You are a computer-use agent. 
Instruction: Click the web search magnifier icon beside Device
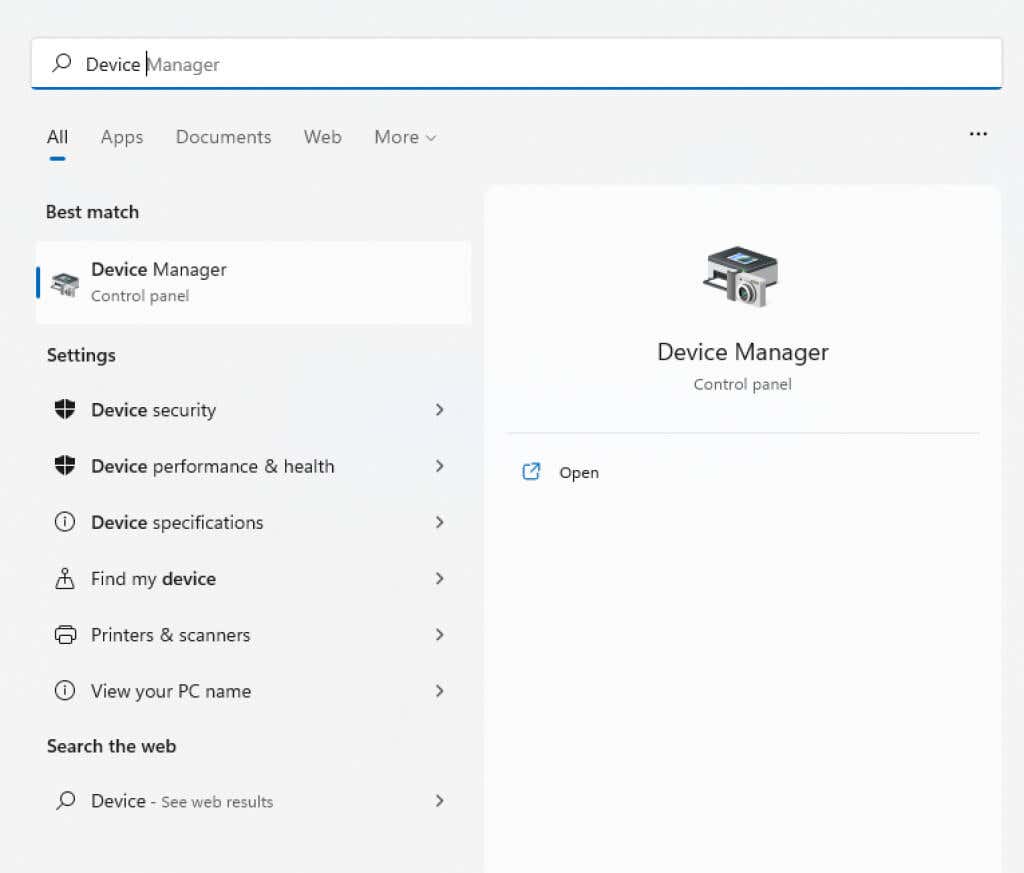click(65, 801)
